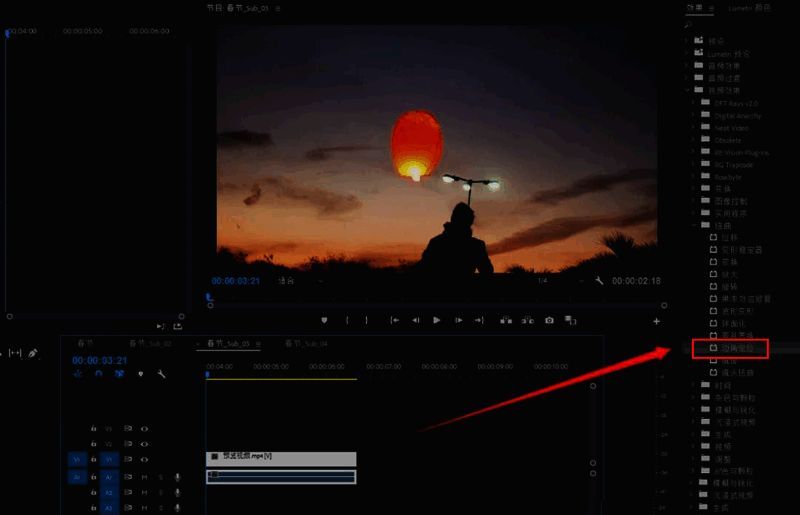This screenshot has width=800, height=515.
Task: Open program monitor wrench settings
Action: [x=598, y=282]
